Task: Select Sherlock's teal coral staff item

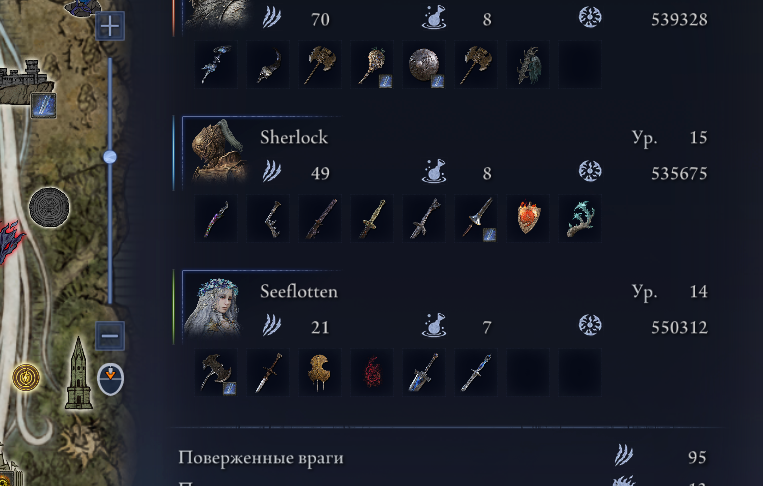Action: click(580, 218)
